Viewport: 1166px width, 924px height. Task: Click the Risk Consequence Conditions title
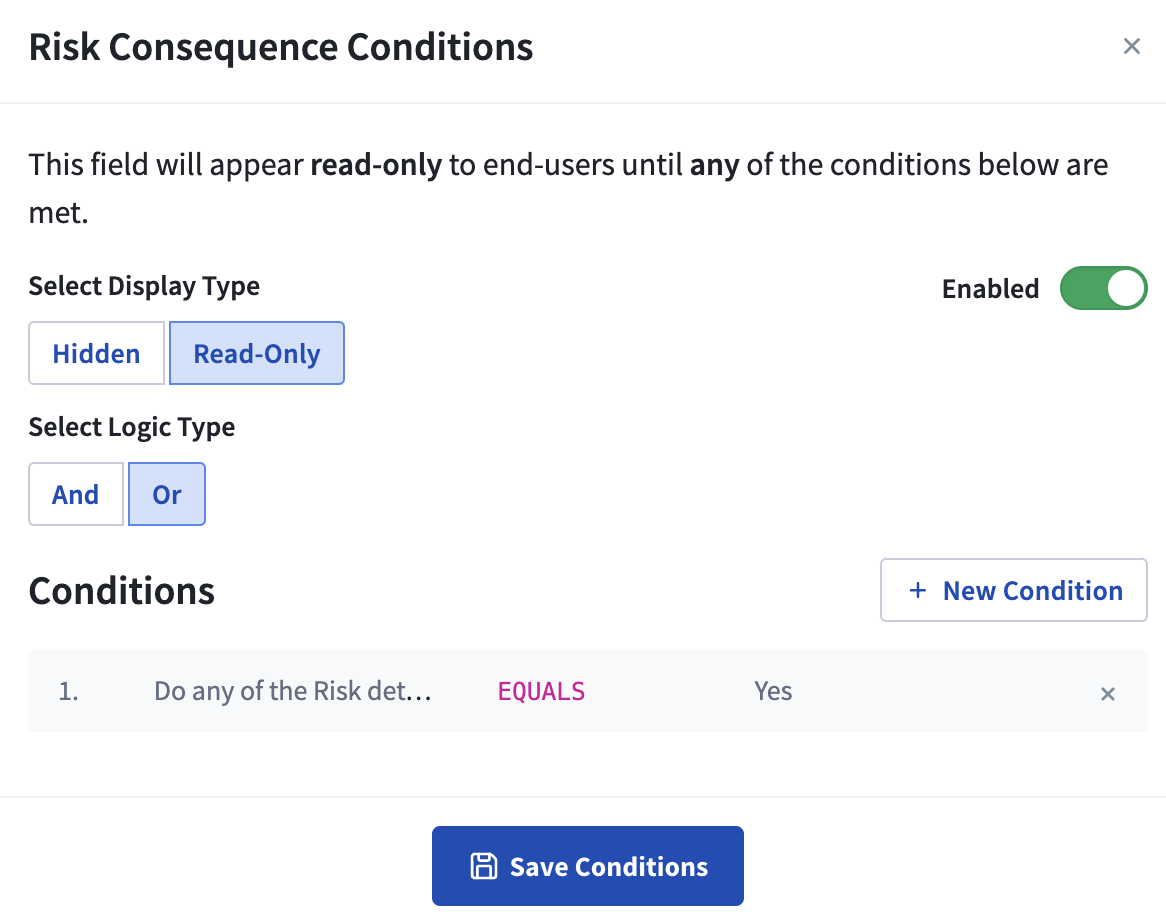(280, 47)
